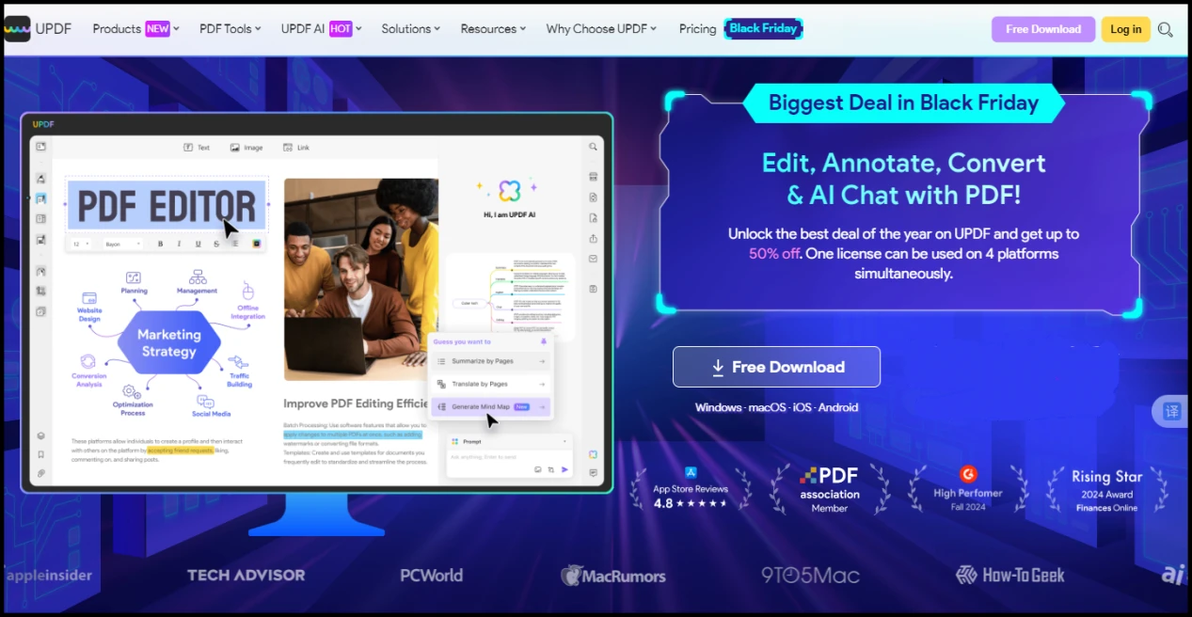Viewport: 1192px width, 617px height.
Task: Click the 9TO5Mac logo
Action: (x=810, y=575)
